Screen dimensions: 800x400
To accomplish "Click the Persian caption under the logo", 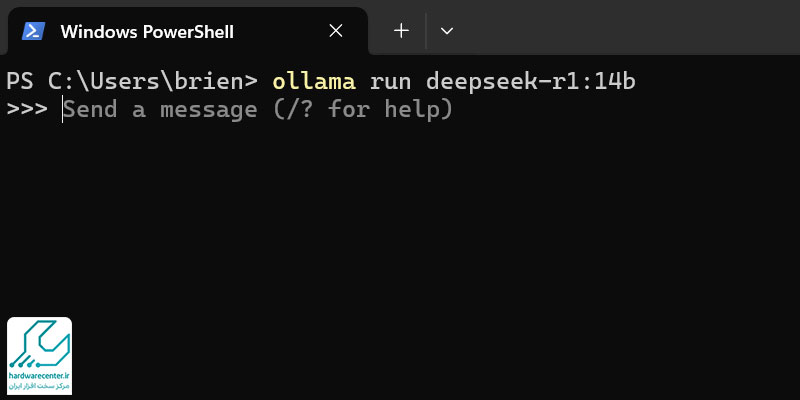I will pos(39,386).
